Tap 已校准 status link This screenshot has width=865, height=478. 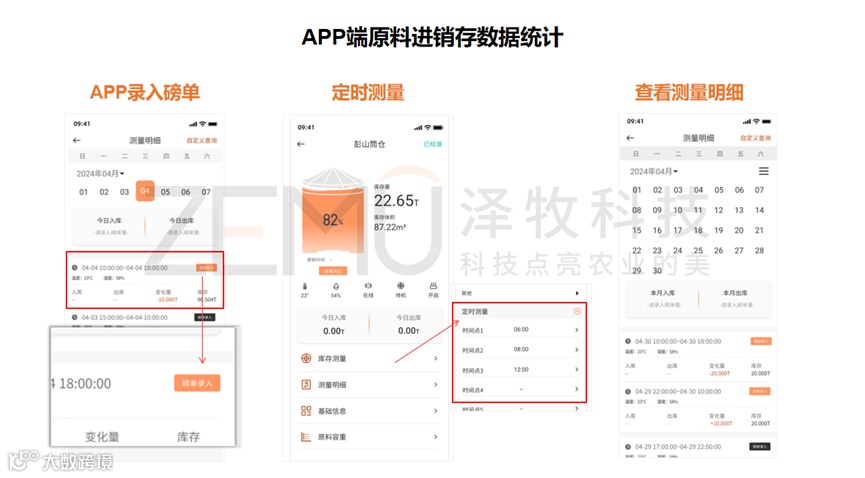433,144
